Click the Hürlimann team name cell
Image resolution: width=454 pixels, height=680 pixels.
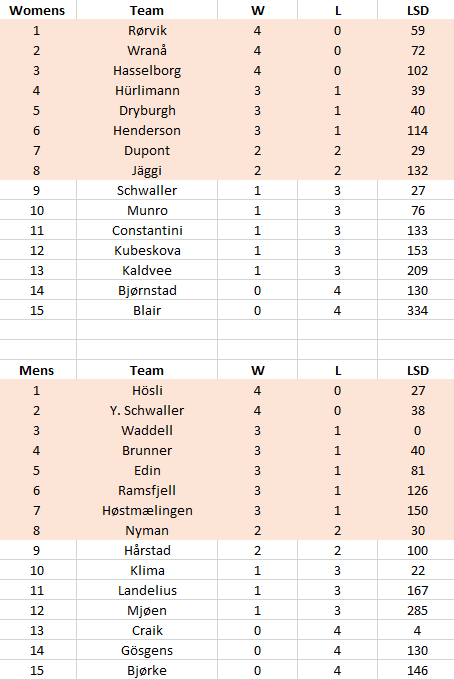(147, 90)
